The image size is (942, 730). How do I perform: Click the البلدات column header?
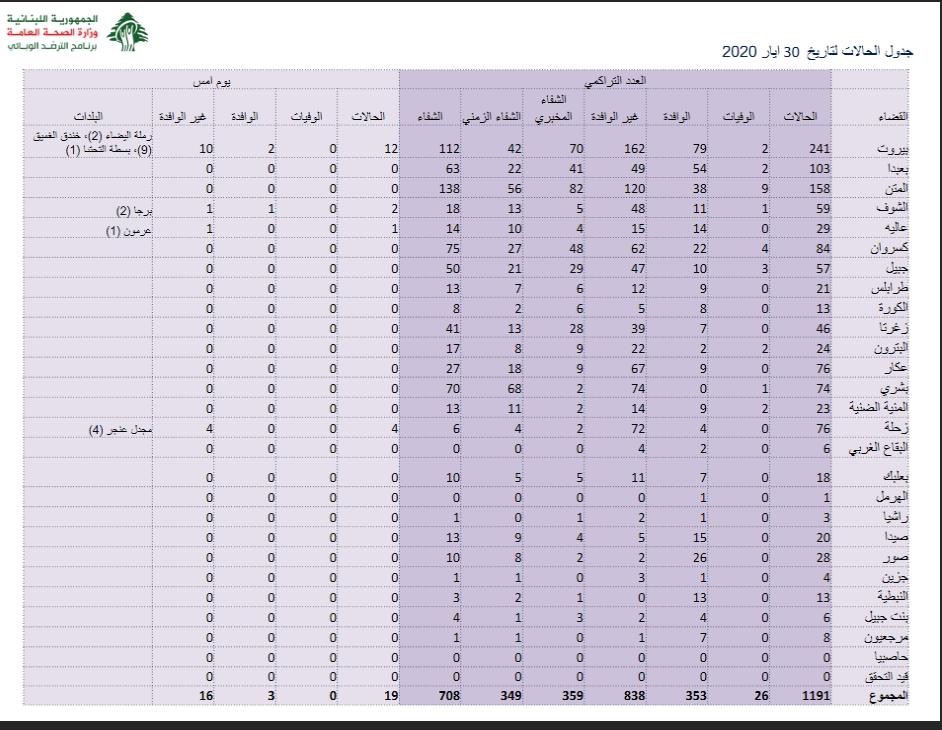tap(99, 117)
